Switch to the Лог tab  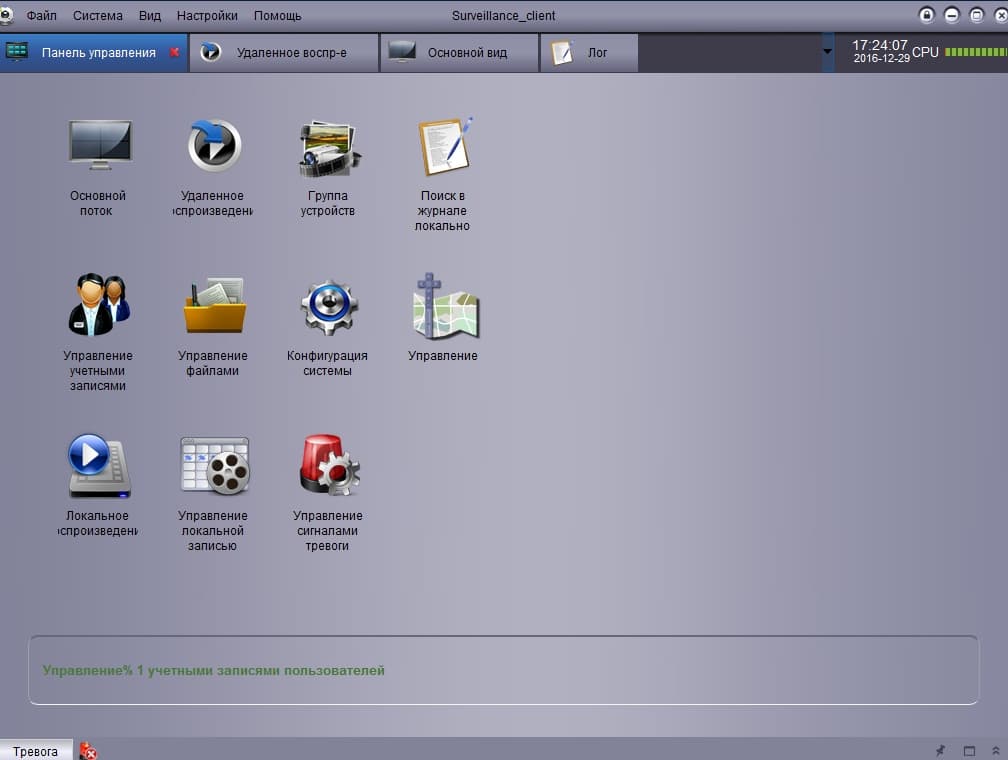point(590,53)
